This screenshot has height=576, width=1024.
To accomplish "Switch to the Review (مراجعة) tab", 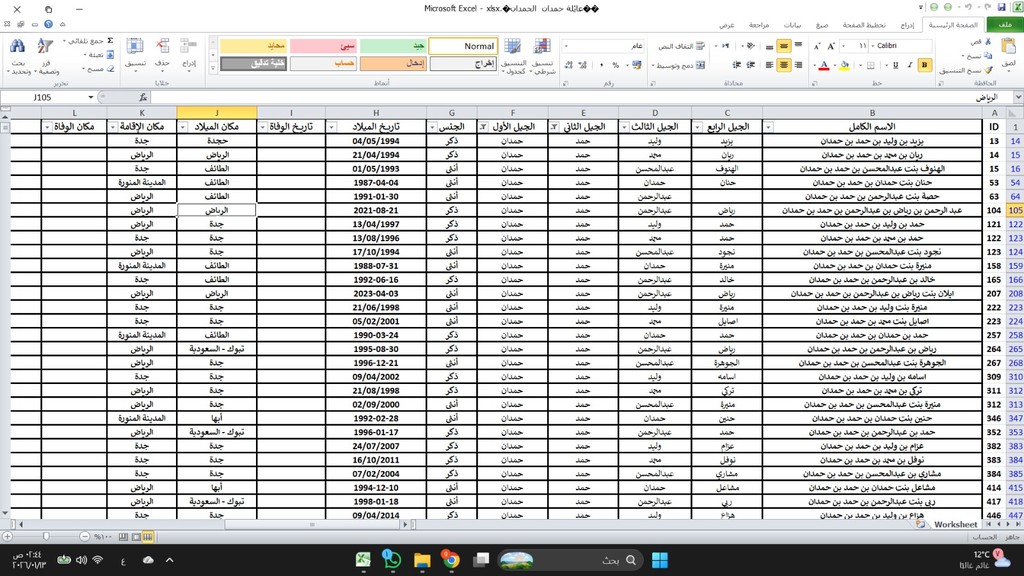I will 759,25.
